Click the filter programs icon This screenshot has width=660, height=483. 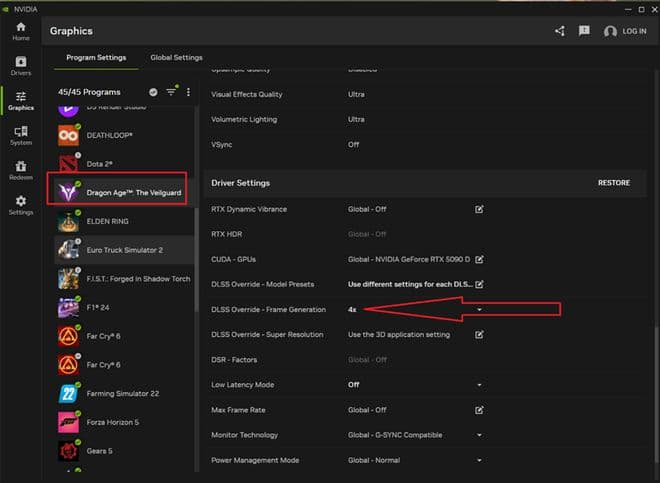(171, 92)
